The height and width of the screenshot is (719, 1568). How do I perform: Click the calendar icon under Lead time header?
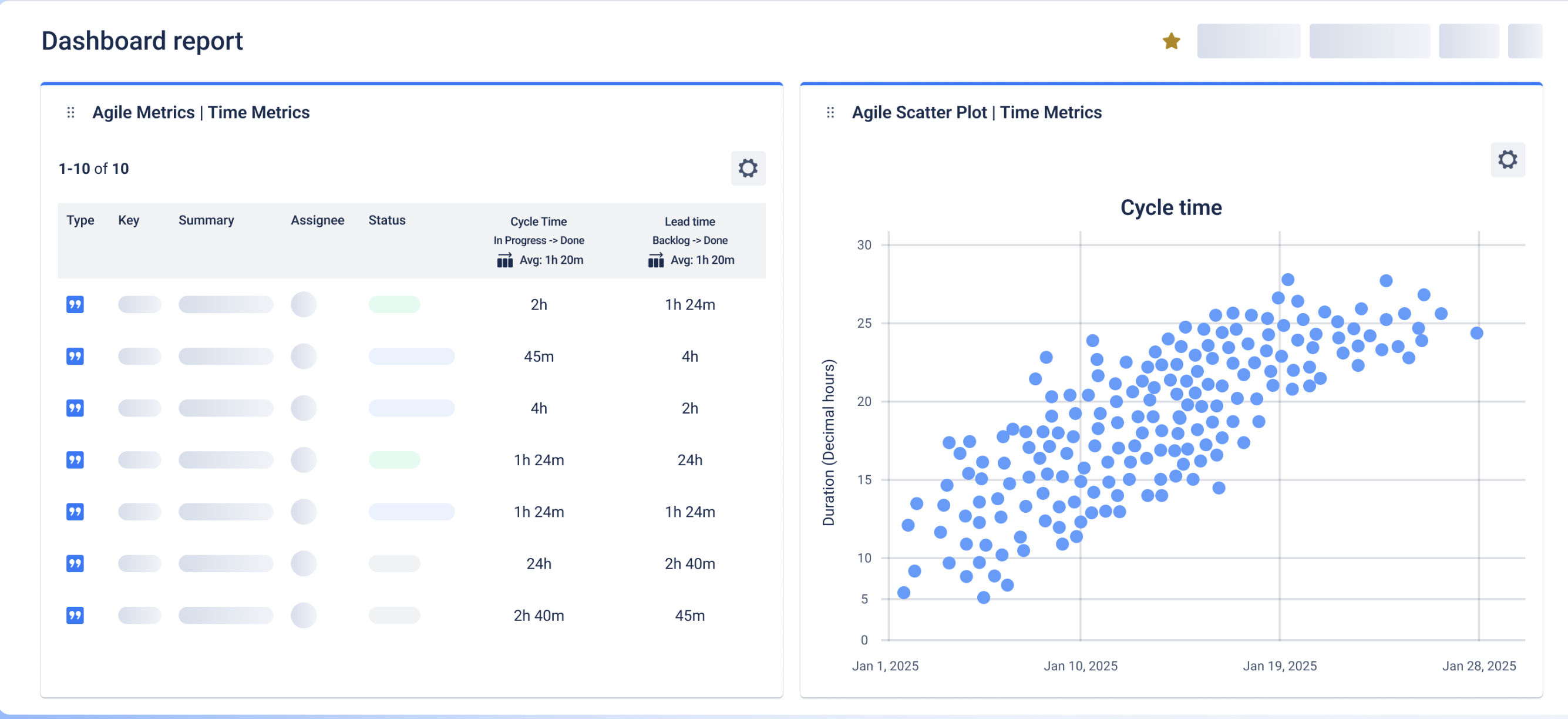(655, 260)
